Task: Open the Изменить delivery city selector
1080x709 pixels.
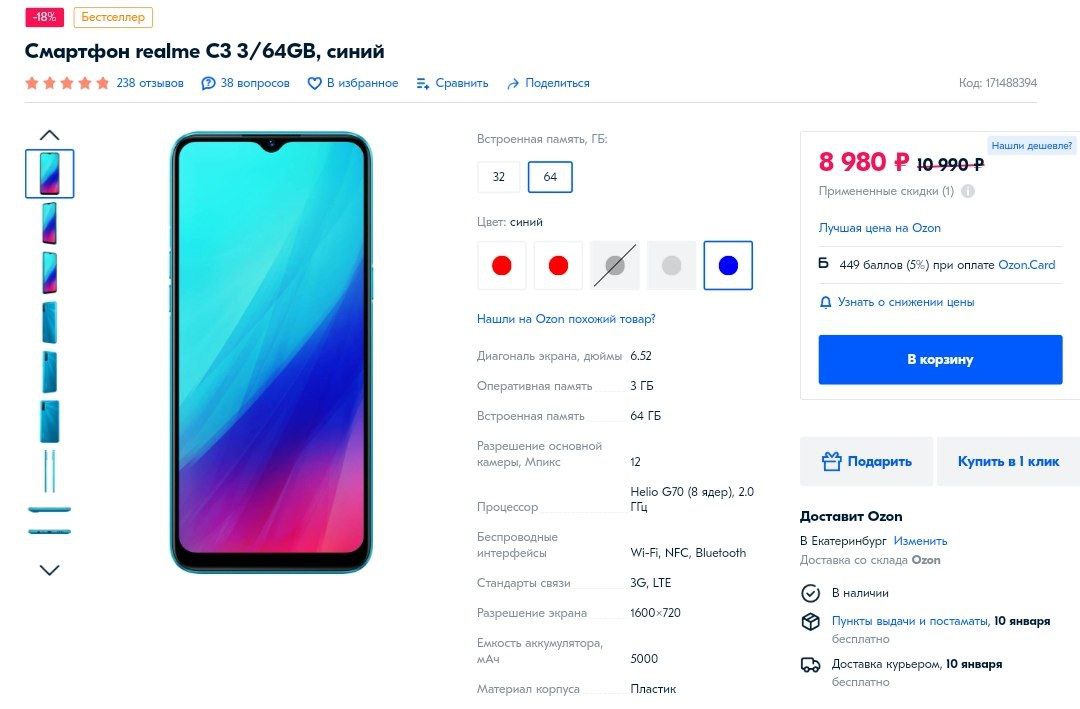Action: 920,541
